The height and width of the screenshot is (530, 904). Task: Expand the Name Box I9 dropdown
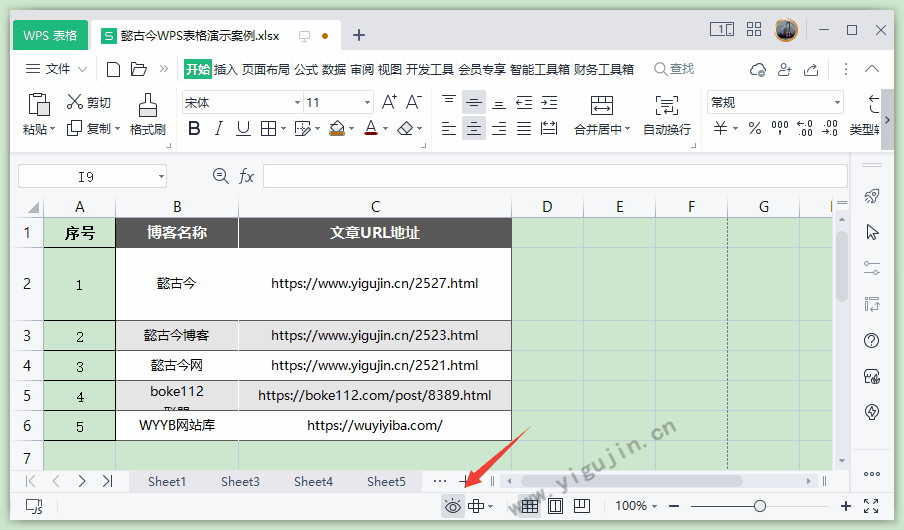[161, 176]
